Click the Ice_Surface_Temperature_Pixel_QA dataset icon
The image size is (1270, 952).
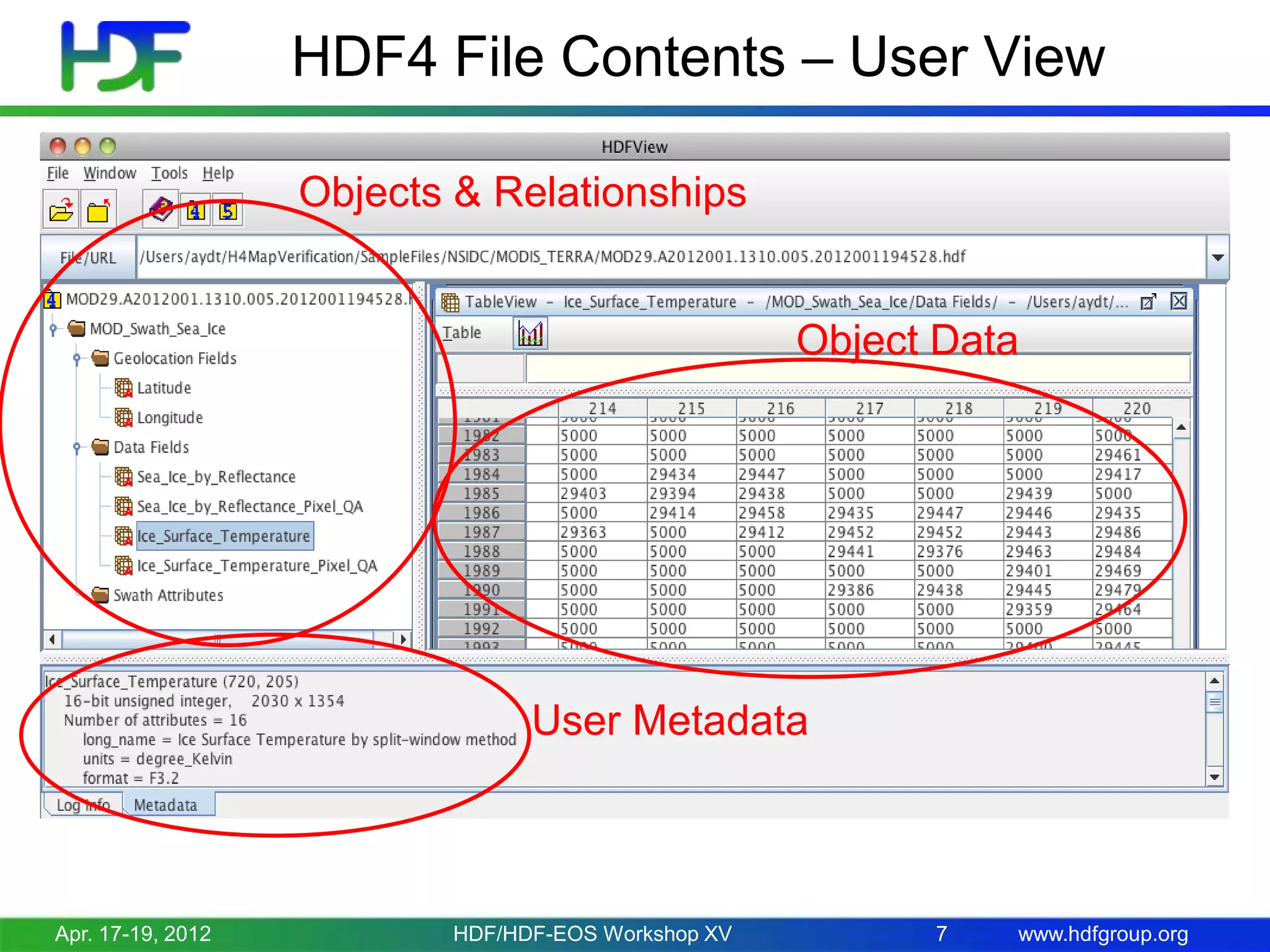click(x=123, y=565)
